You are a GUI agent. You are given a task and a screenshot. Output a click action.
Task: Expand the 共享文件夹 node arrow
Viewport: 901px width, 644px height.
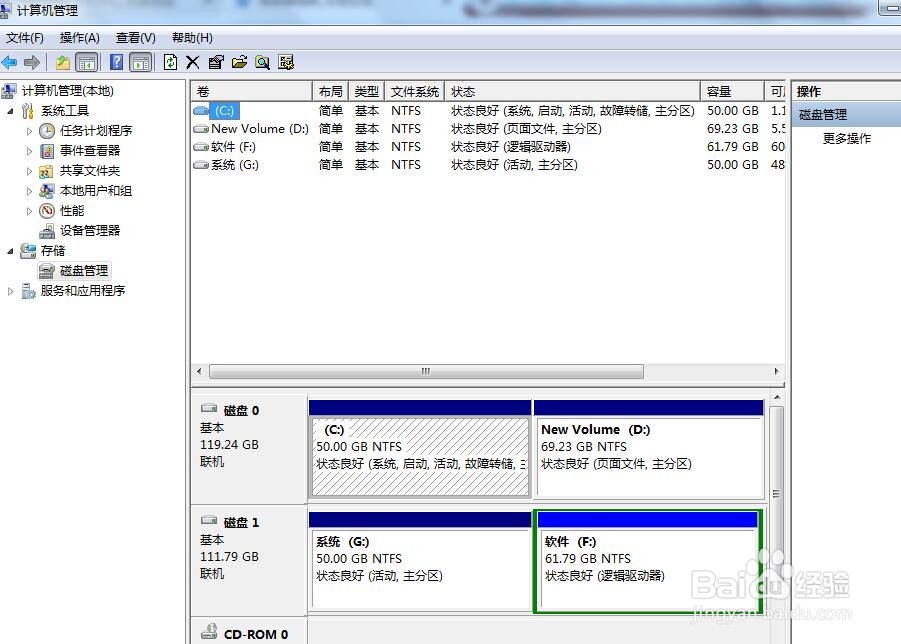(29, 171)
